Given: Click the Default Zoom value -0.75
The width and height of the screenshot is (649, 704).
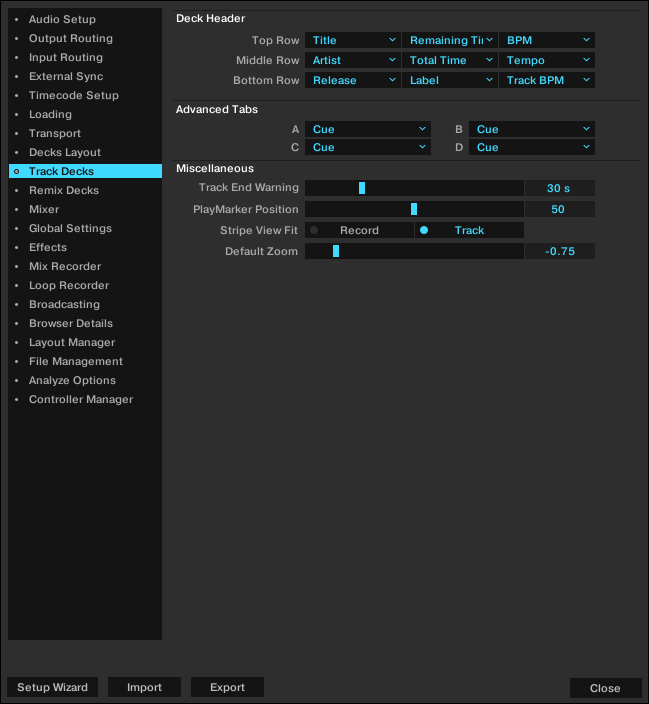Looking at the screenshot, I should [560, 251].
